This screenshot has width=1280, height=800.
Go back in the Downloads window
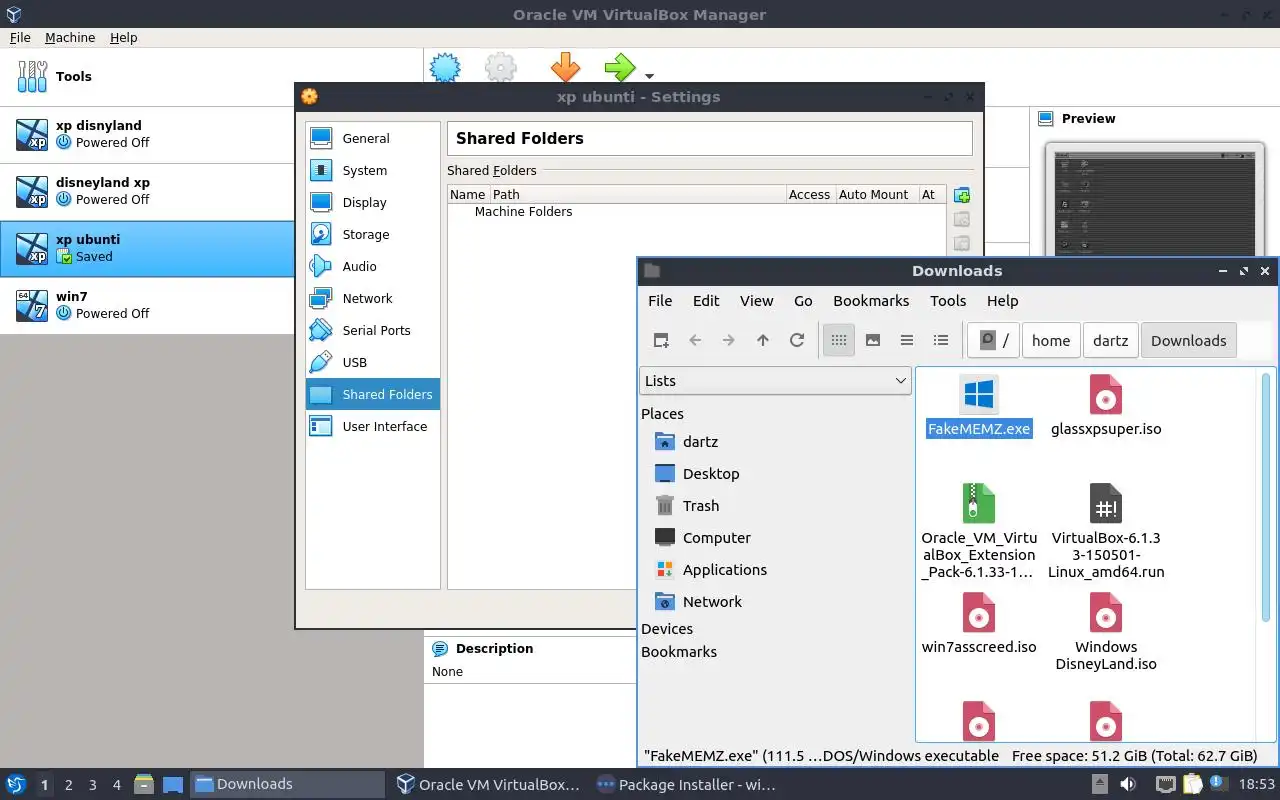(x=695, y=340)
